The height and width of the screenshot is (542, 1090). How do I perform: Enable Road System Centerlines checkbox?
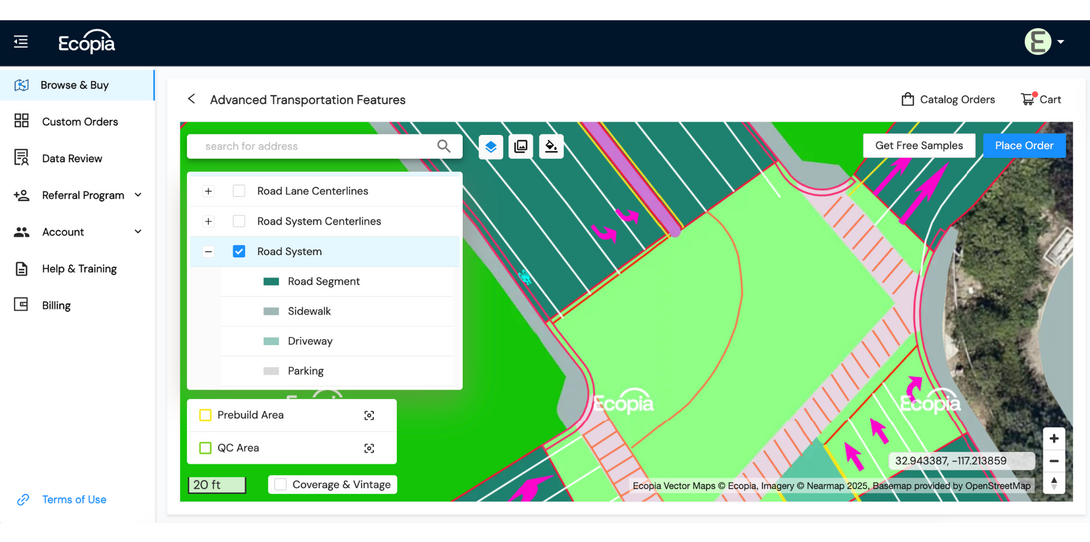pyautogui.click(x=239, y=221)
